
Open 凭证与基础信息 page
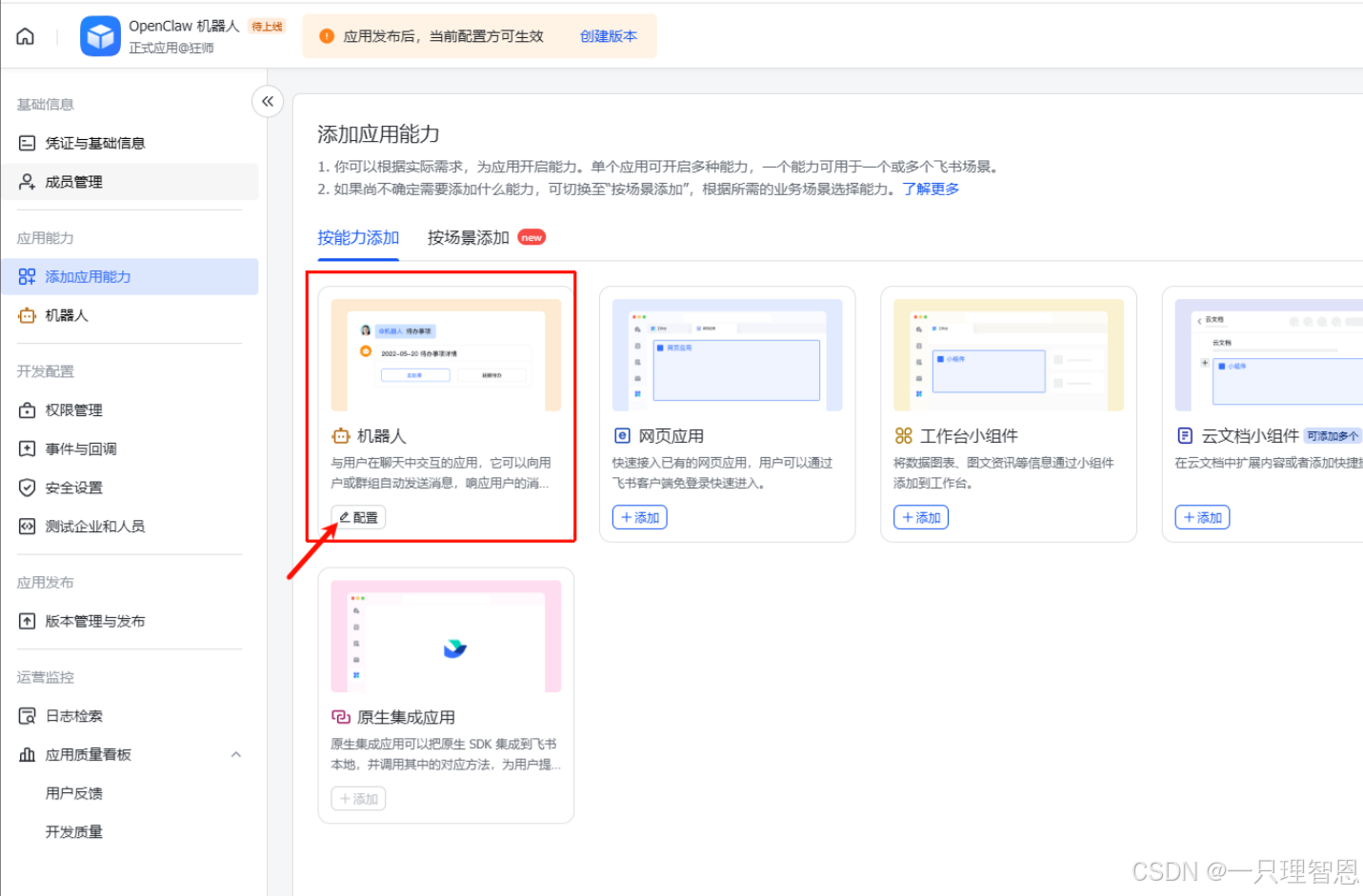pos(130,143)
